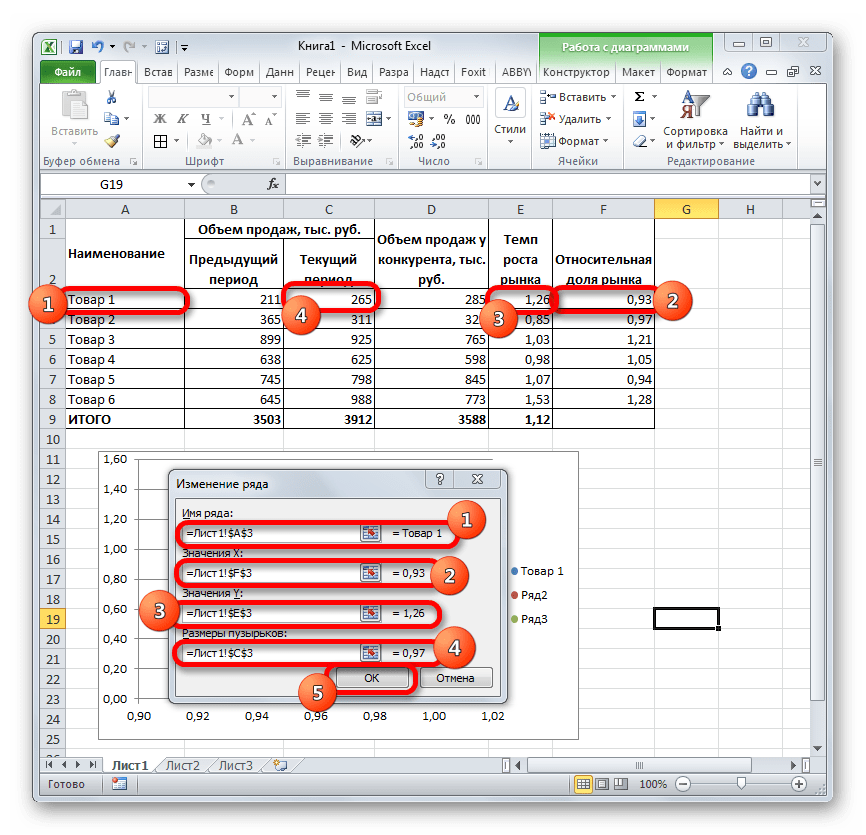Image resolution: width=866 pixels, height=835 pixels.
Task: Toggle underline formatting (Ч)
Action: 205,119
